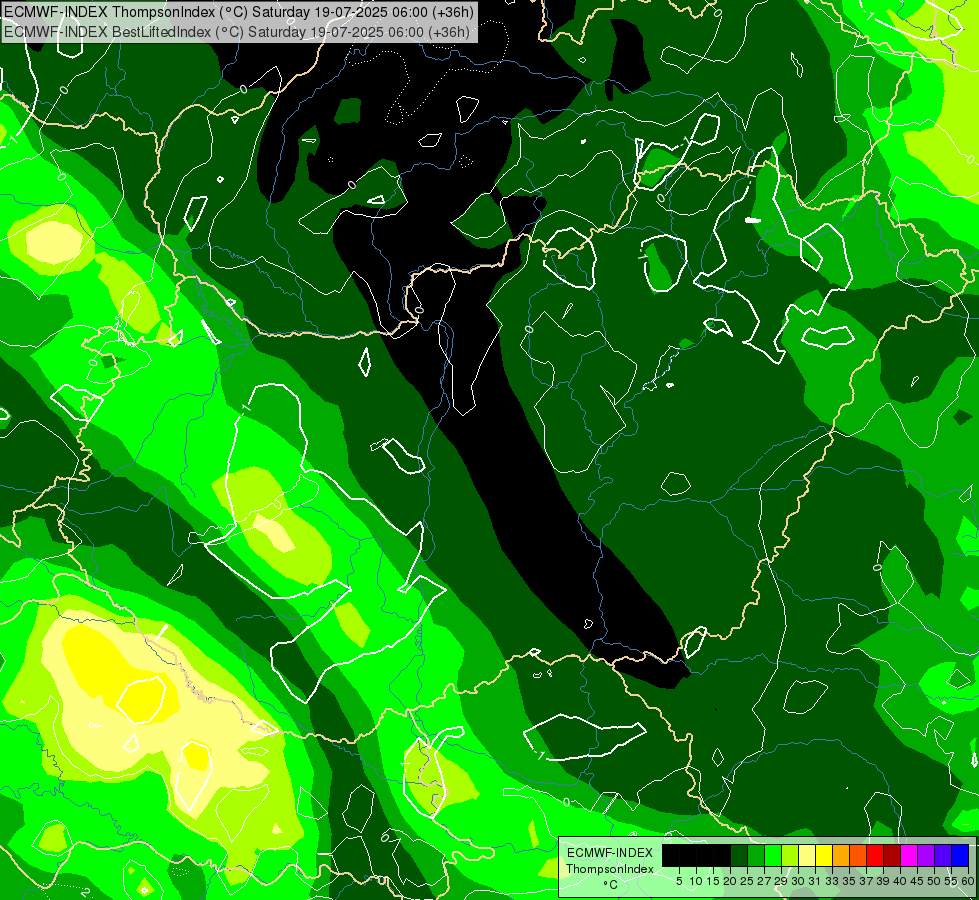The height and width of the screenshot is (900, 979).
Task: Pick the purple legend swatch between 45 and 50
Action: pyautogui.click(x=926, y=855)
